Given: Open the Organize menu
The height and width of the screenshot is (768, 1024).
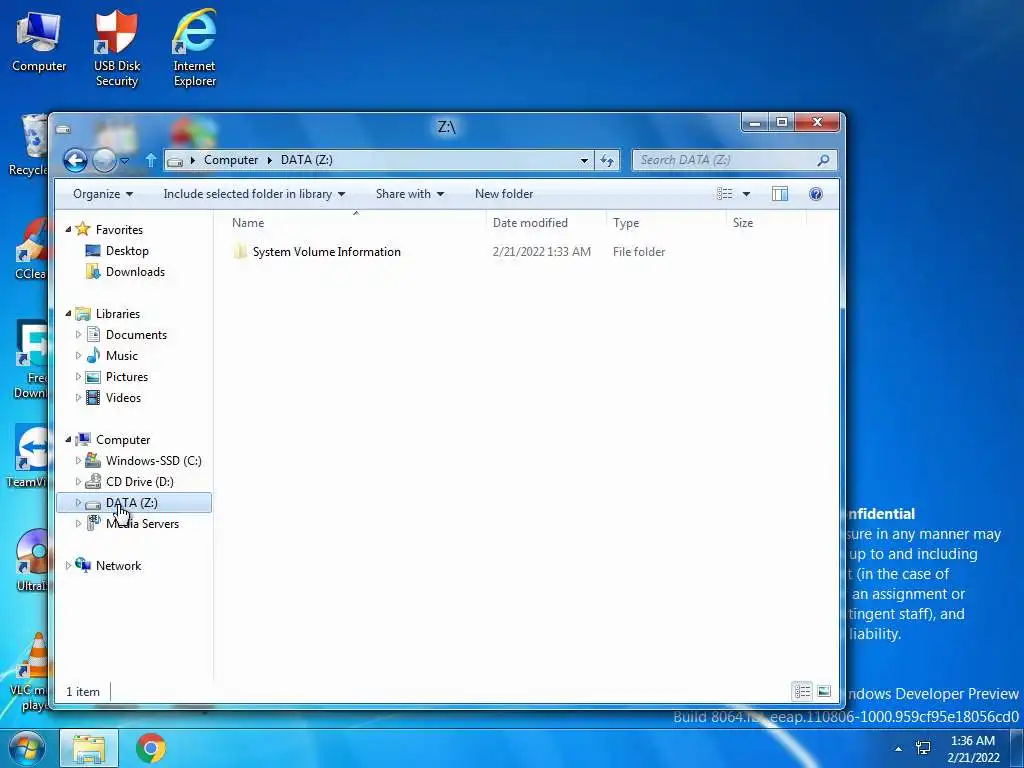Looking at the screenshot, I should (103, 194).
